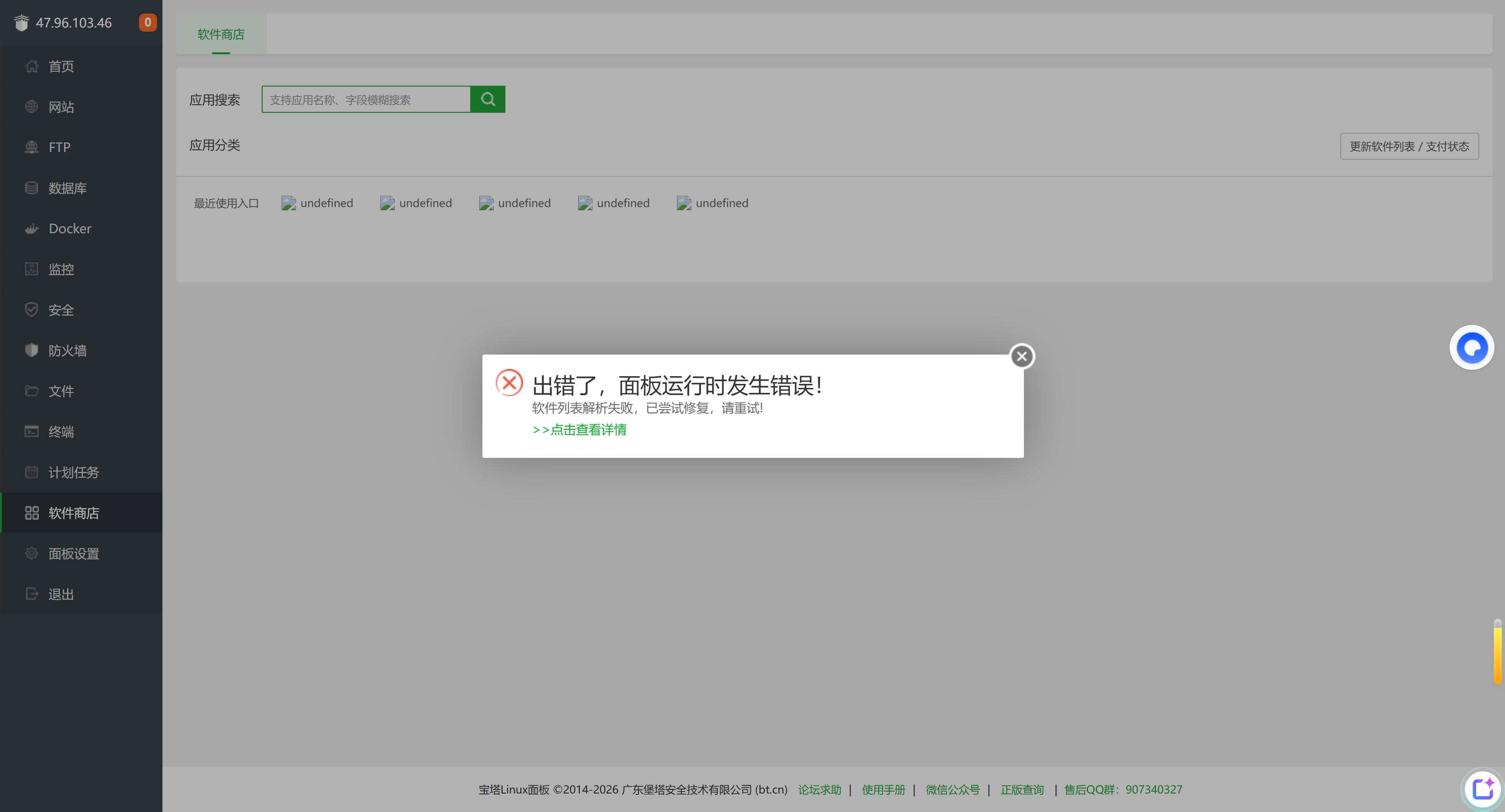The width and height of the screenshot is (1505, 812).
Task: Click the app search input field
Action: [x=366, y=99]
